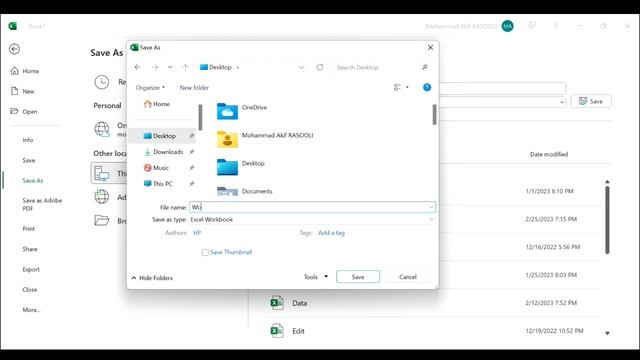Select Info in backstage menu
Viewport: 640px width, 360px height.
click(28, 140)
